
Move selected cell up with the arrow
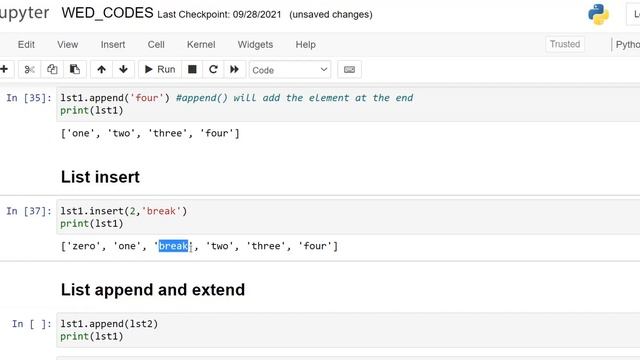click(101, 69)
